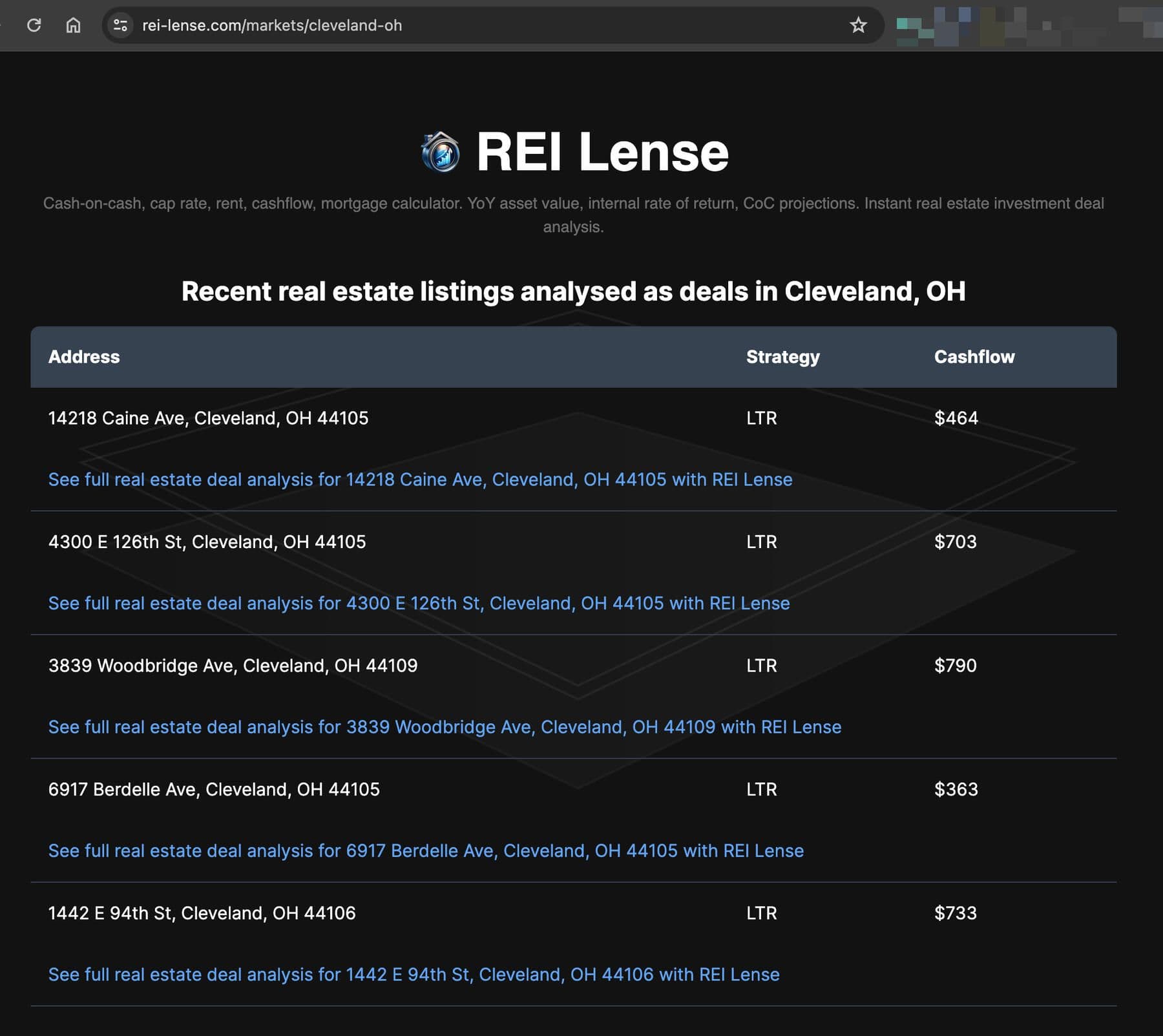Select address cell 14218 Caine Ave, Cleveland
The height and width of the screenshot is (1036, 1163).
(208, 418)
